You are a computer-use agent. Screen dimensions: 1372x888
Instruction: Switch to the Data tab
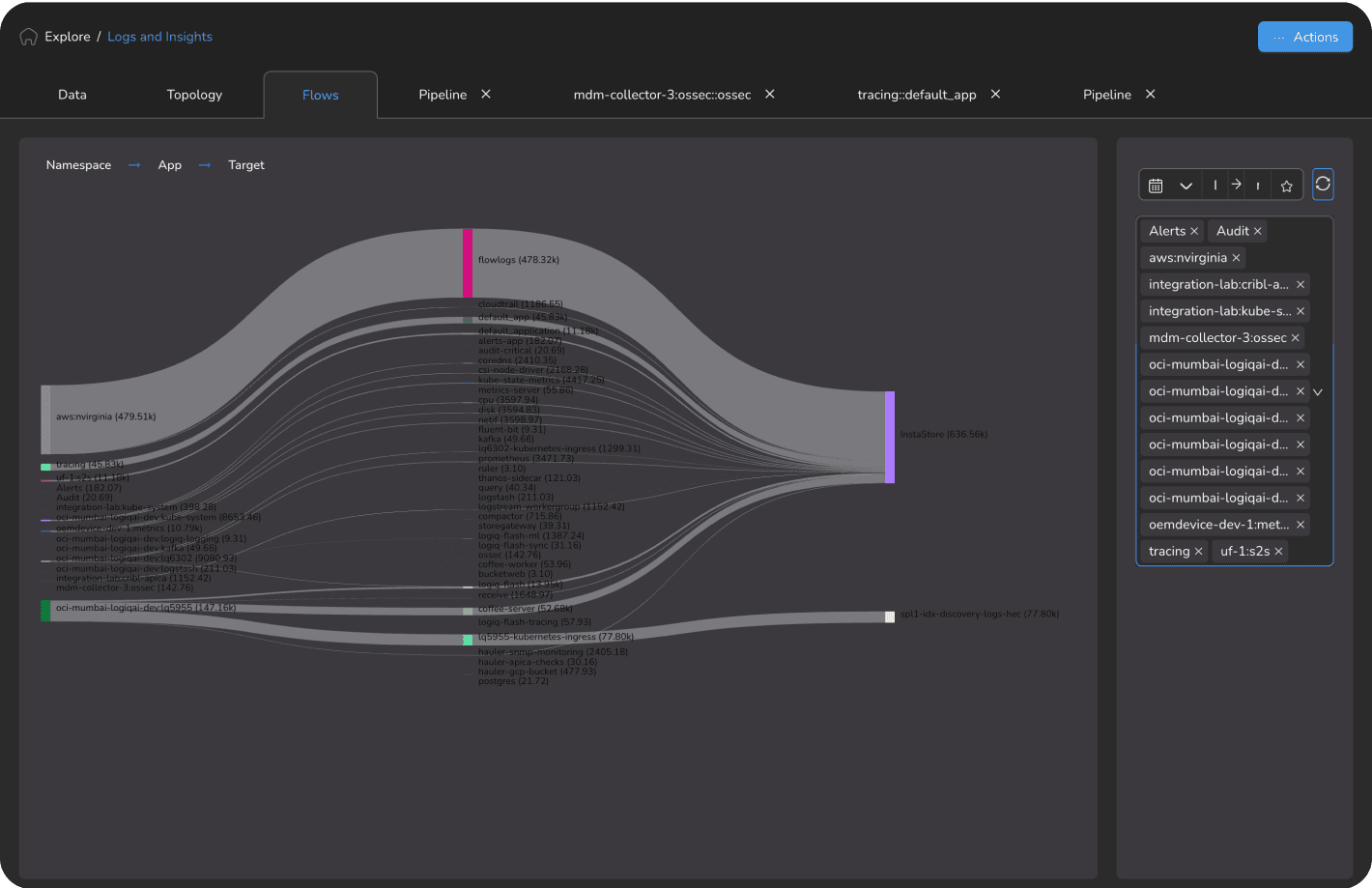pyautogui.click(x=72, y=95)
